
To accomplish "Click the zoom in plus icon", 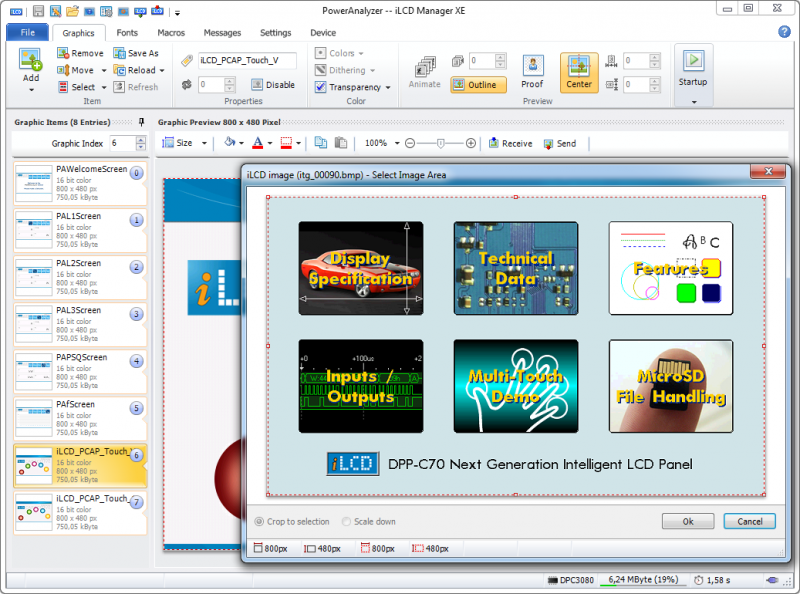I will pos(471,143).
